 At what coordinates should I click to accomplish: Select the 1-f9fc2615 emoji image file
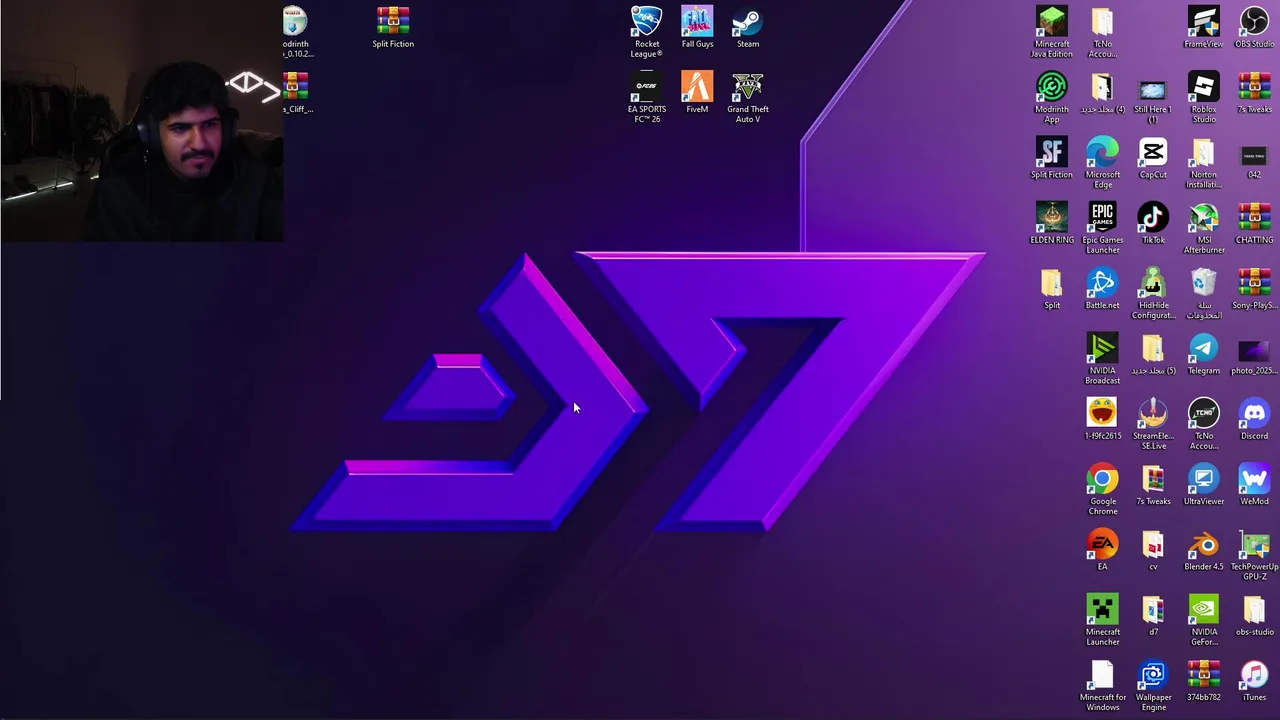pos(1102,419)
